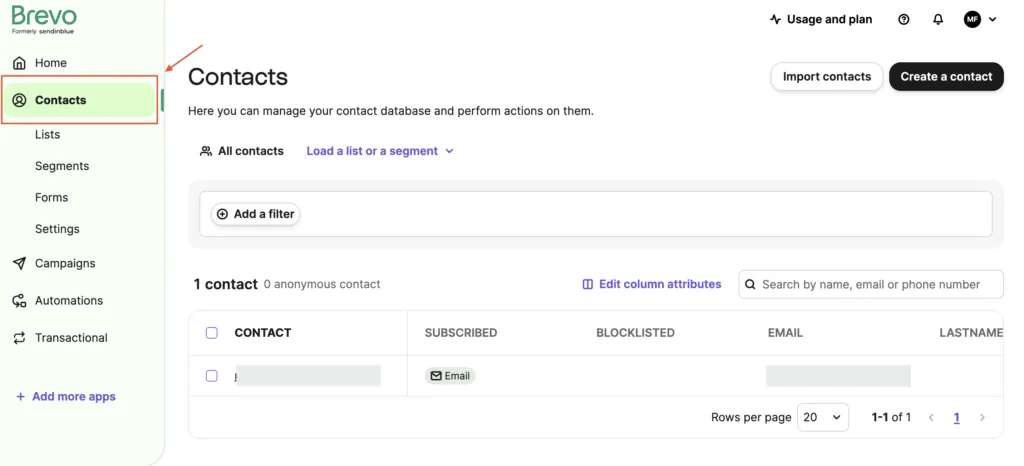Click the EMAIL column header
The image size is (1024, 466).
[x=786, y=333]
